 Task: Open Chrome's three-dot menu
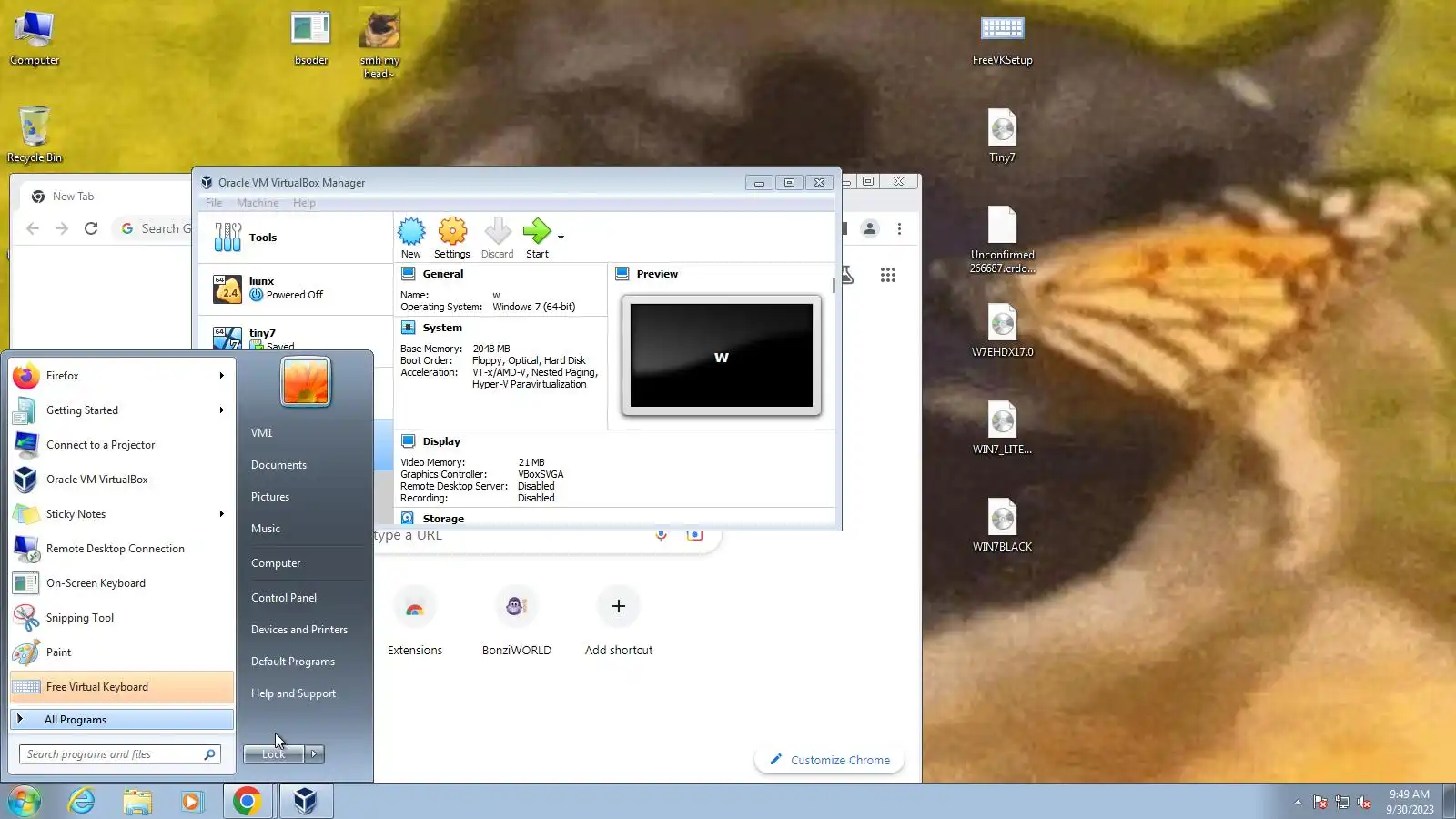pyautogui.click(x=899, y=228)
